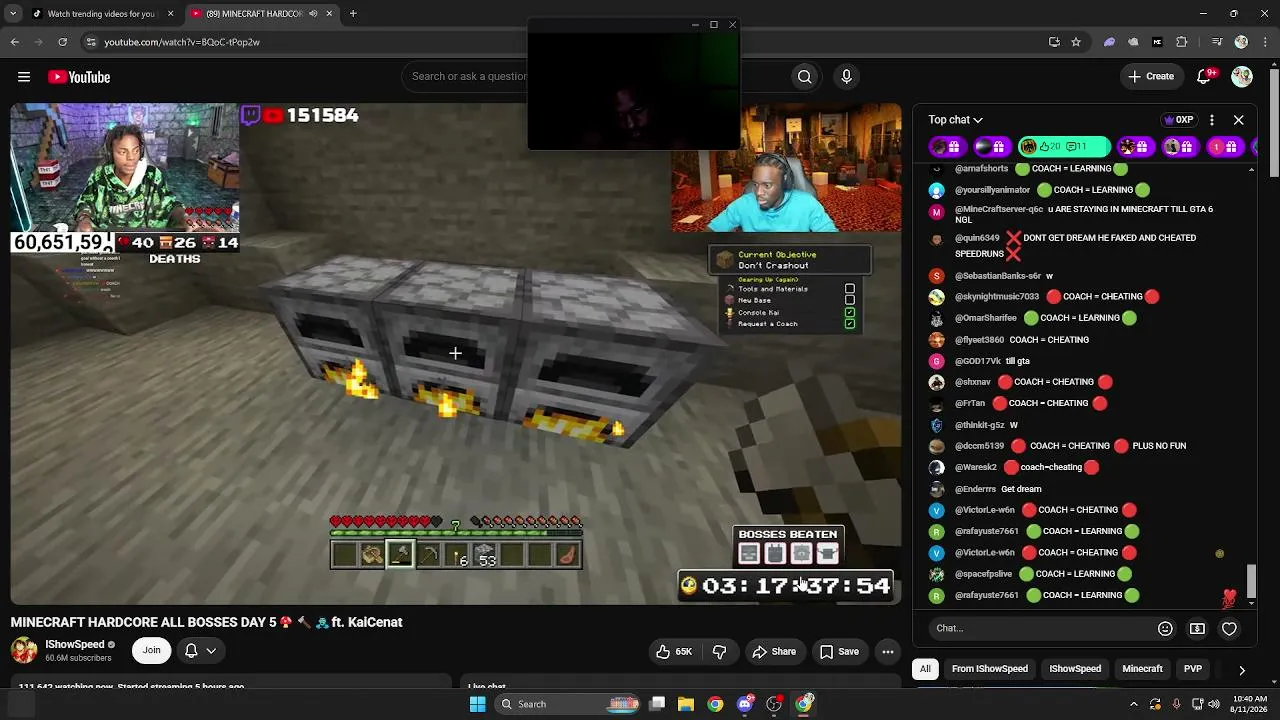Open the Top chat dropdown
This screenshot has width=1280, height=720.
955,120
